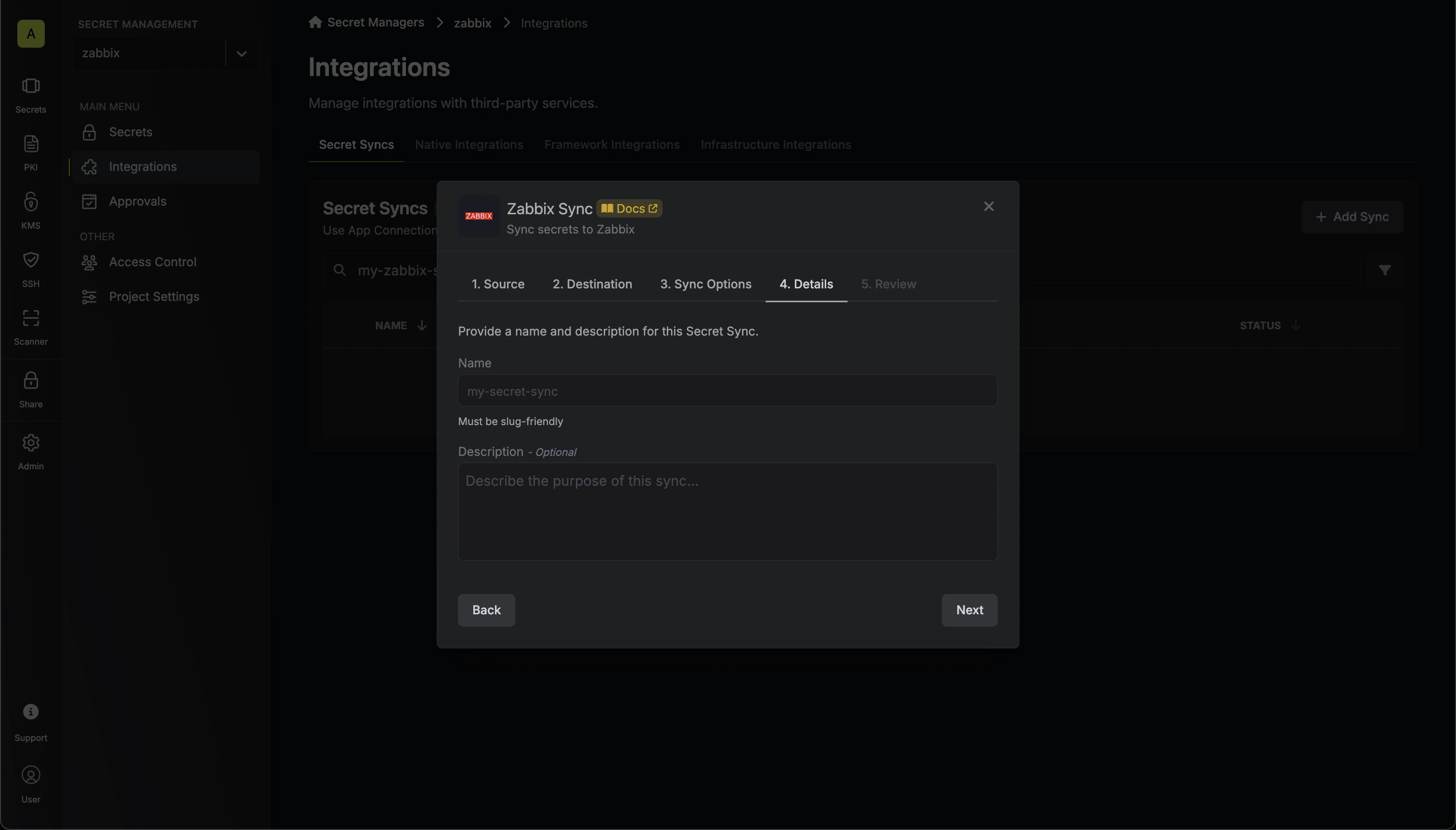The height and width of the screenshot is (830, 1456).
Task: Click the Secret Managers breadcrumb link
Action: [x=375, y=22]
